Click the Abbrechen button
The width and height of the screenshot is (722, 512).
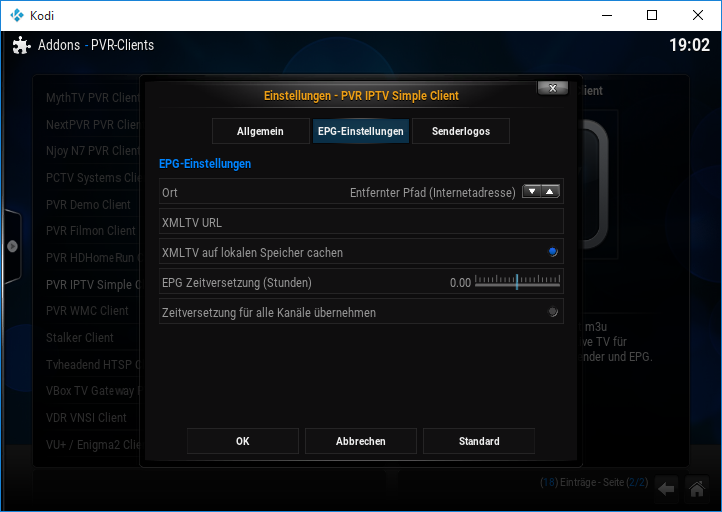point(361,441)
